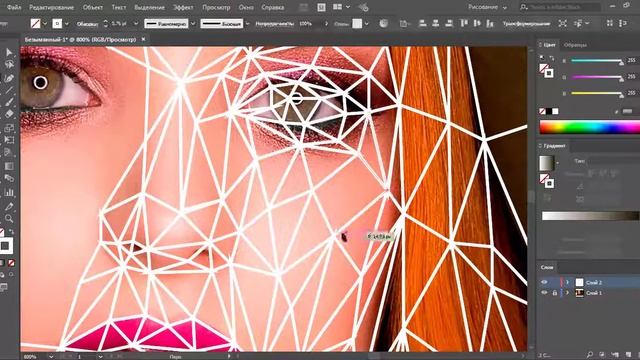Screen dimensions: 640x360
Task: Click the Непрозрачность opacity link
Action: [x=274, y=24]
